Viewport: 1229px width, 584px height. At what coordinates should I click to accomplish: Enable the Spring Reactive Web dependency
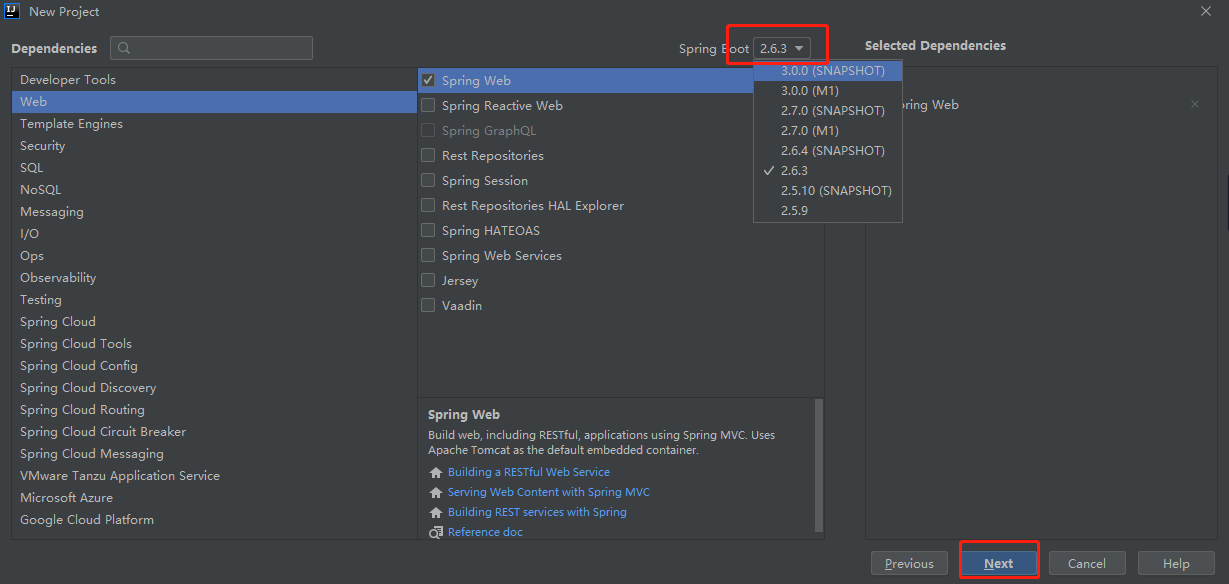tap(428, 105)
